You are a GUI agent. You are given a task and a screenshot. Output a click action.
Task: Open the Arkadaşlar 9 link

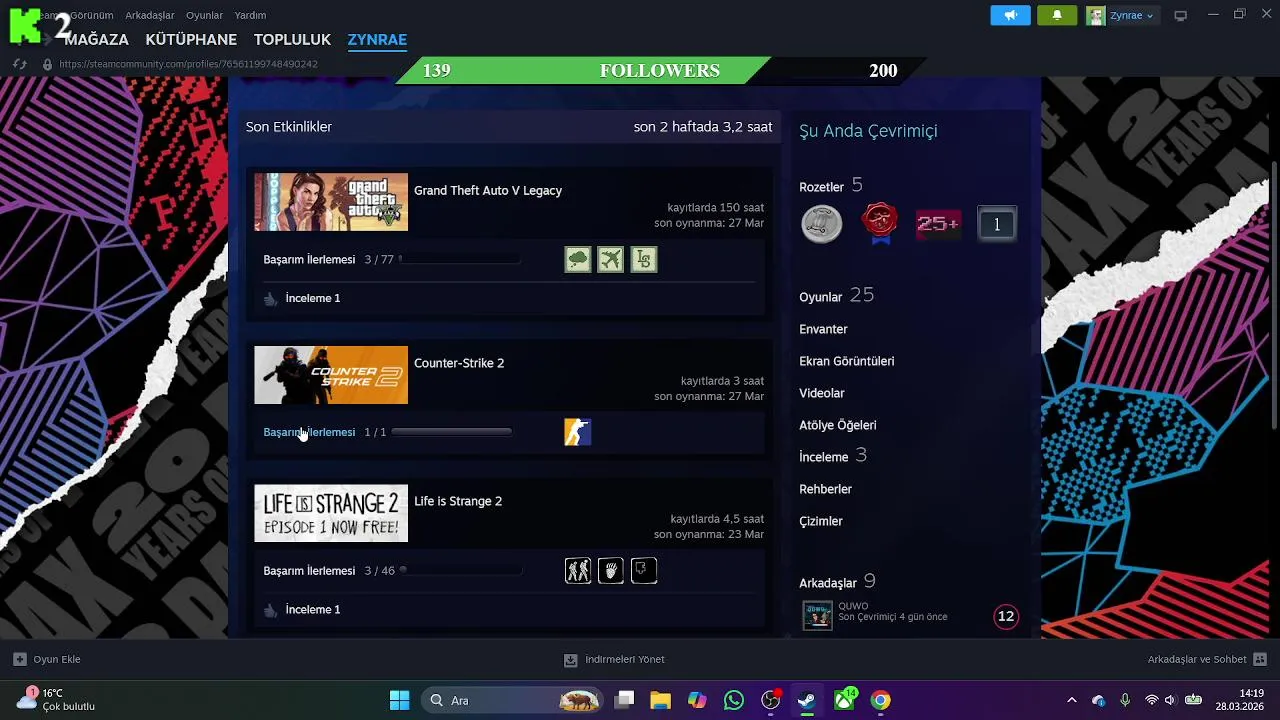tap(838, 582)
